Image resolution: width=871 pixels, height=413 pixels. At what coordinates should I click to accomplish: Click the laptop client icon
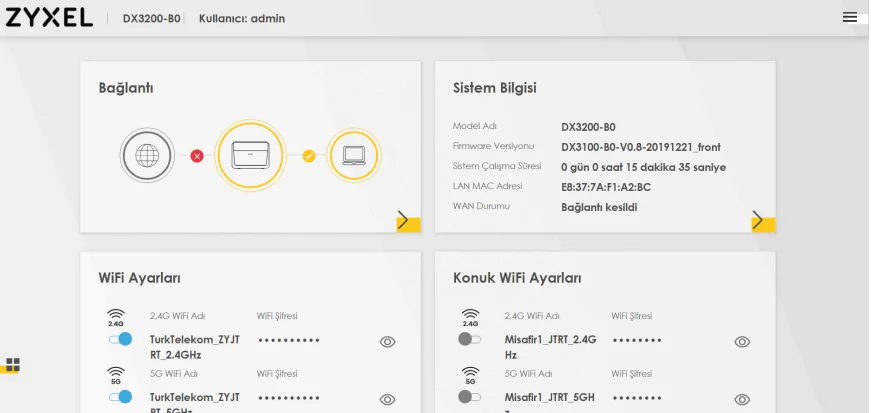point(354,155)
